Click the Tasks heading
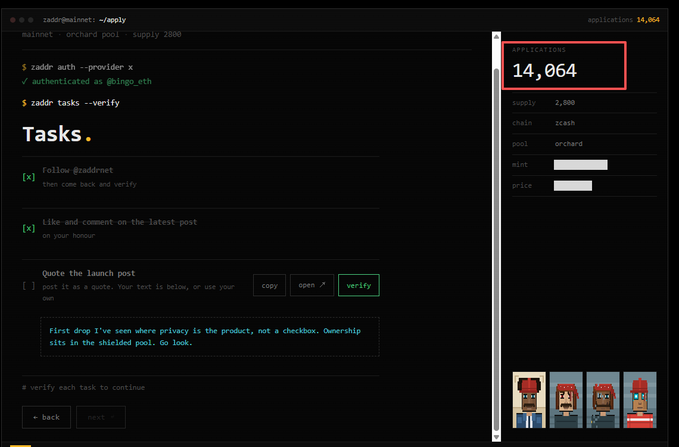The height and width of the screenshot is (447, 679). tap(57, 134)
